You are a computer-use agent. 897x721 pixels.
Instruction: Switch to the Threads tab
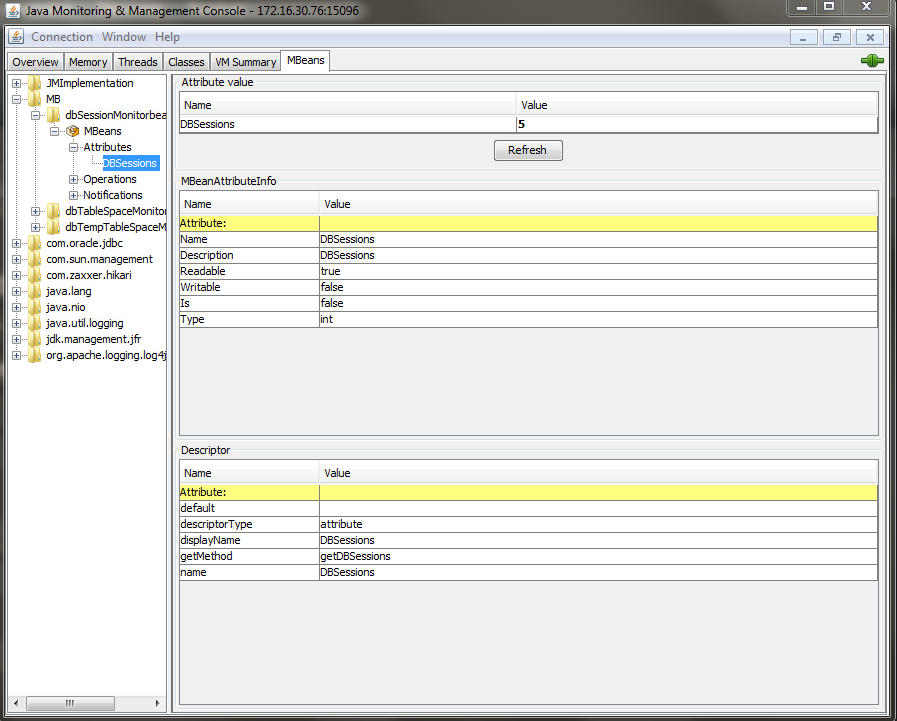[137, 62]
